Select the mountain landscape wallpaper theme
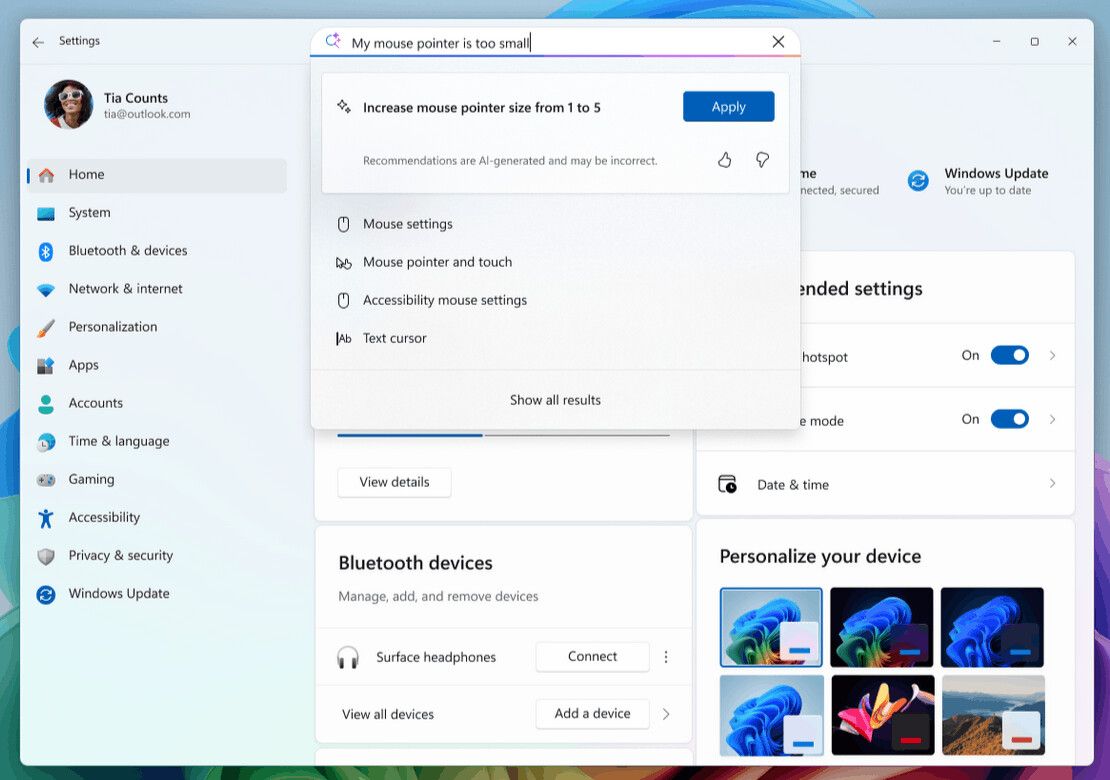1110x780 pixels. [993, 714]
